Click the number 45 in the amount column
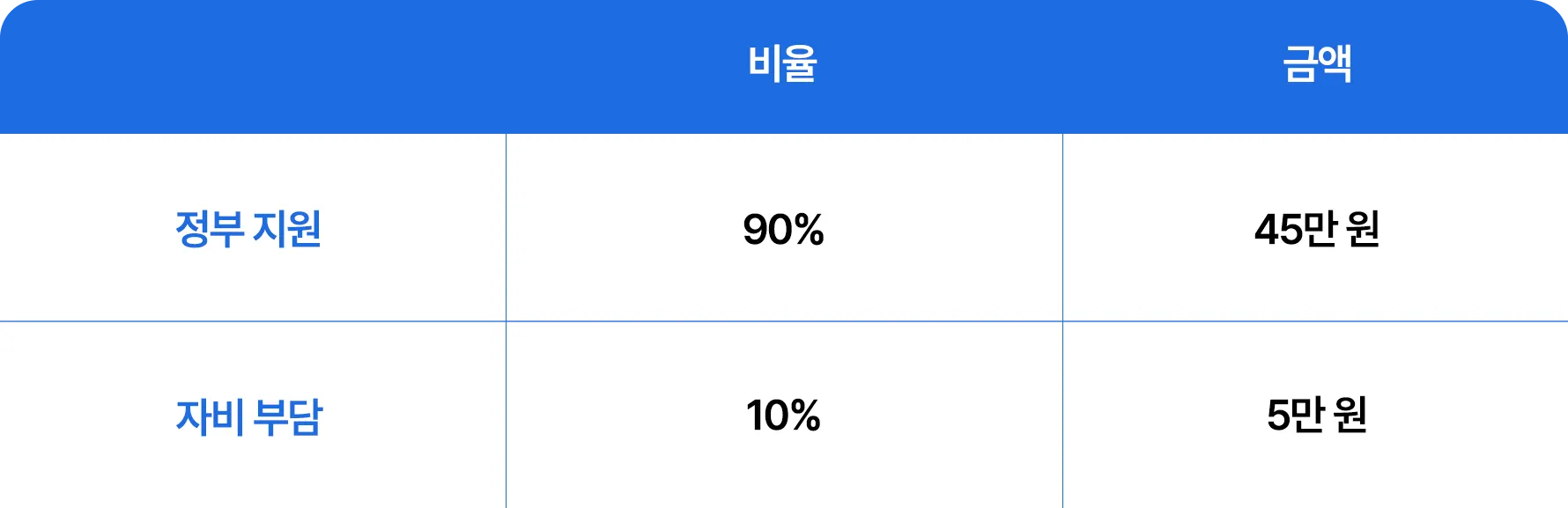1568x508 pixels. (1278, 230)
